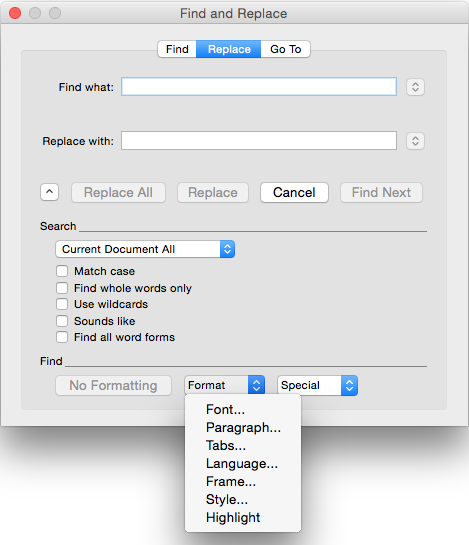Open the Replace with history stepper

(415, 141)
